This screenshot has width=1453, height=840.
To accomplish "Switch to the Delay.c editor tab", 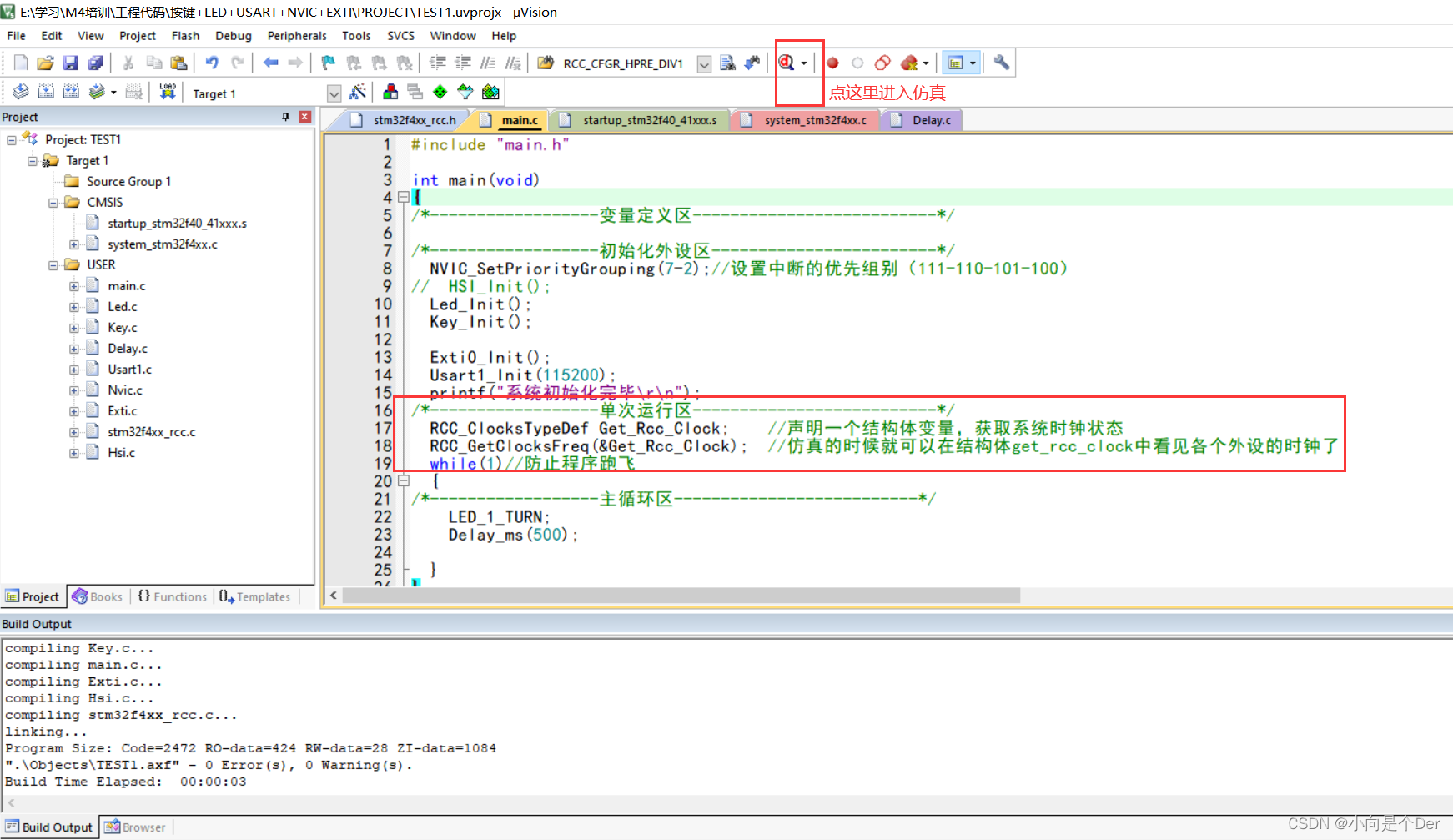I will (923, 120).
